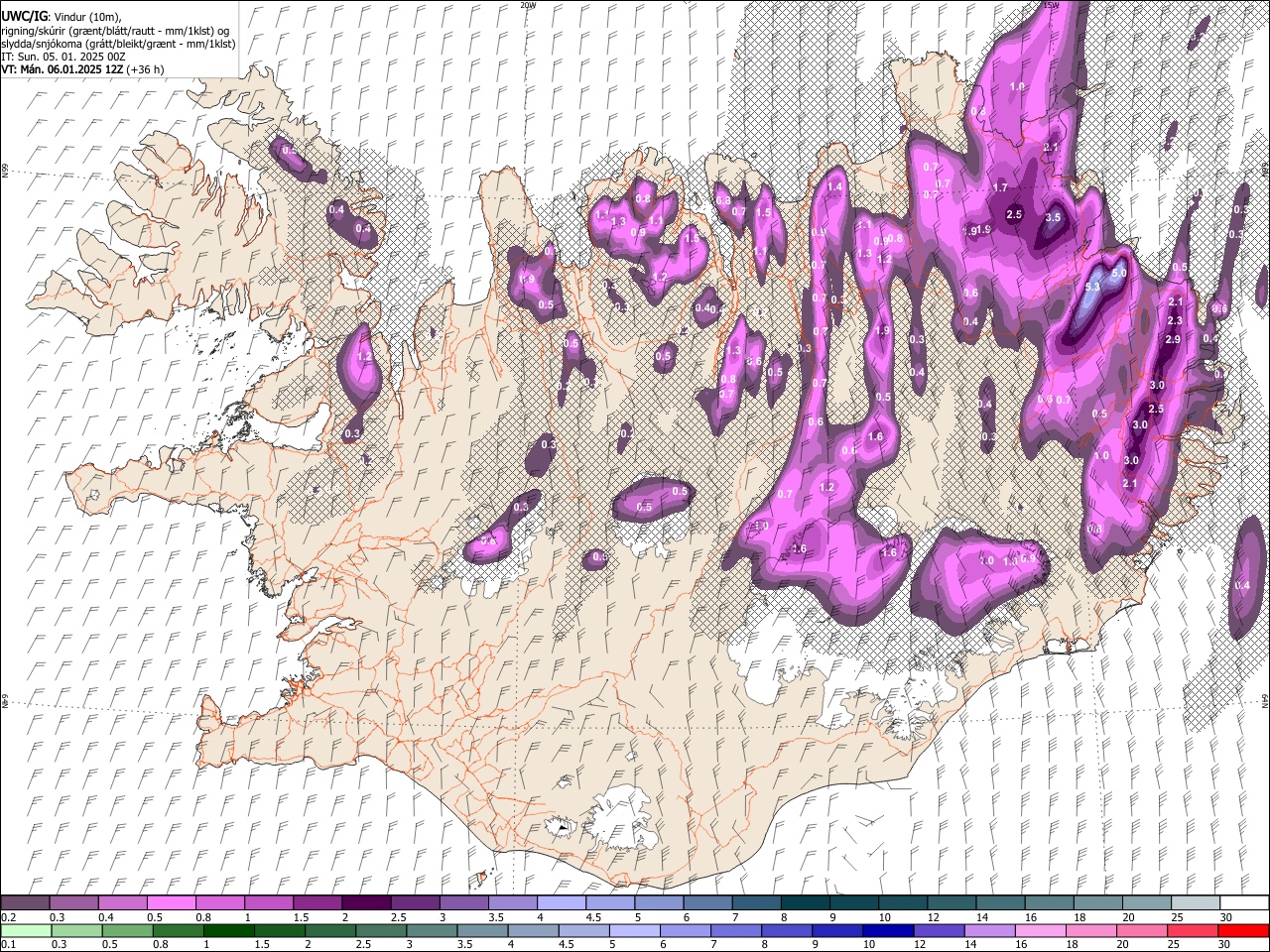Click the rain-scale swatch between 0.5 and 0.8

pyautogui.click(x=128, y=930)
